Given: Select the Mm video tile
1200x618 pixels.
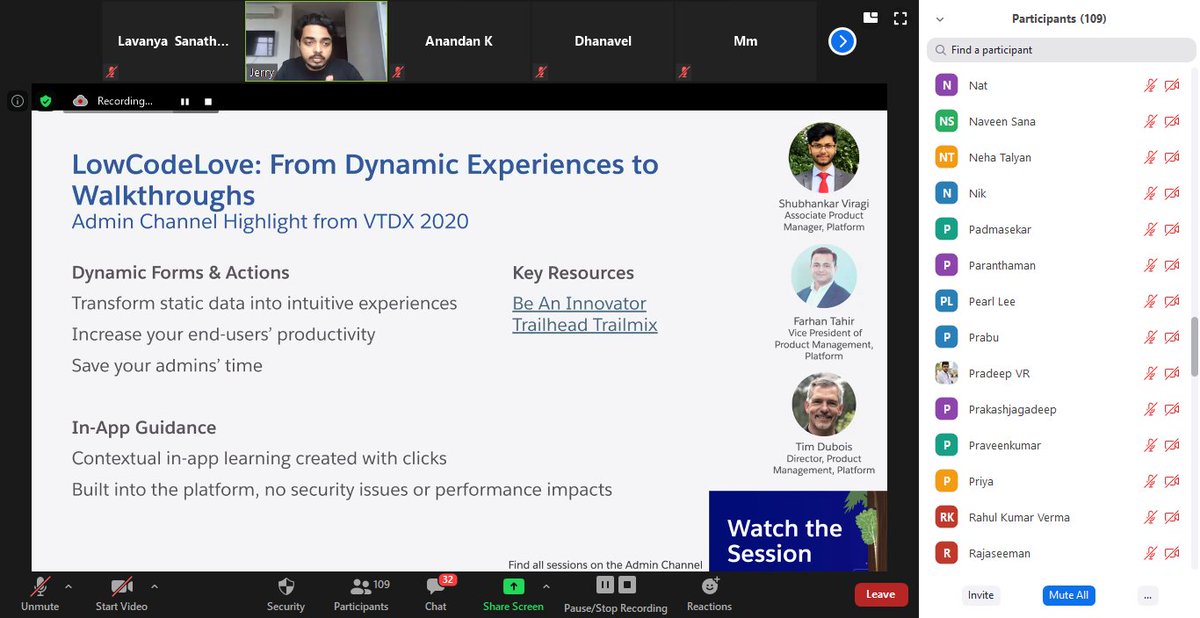Looking at the screenshot, I should point(745,41).
